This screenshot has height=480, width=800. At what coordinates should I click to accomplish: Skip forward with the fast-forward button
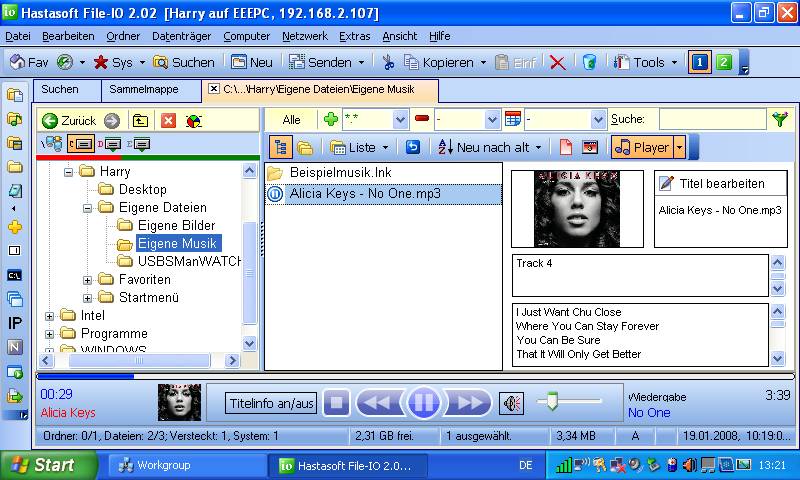(467, 403)
